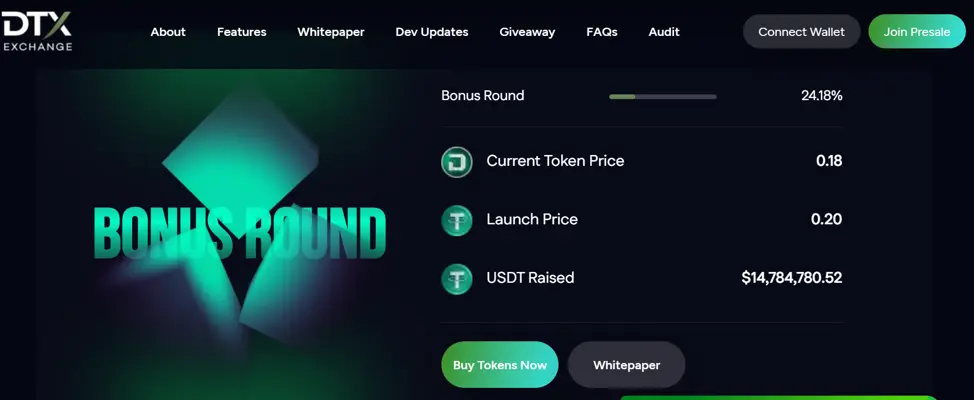Click the green Join Presale button
This screenshot has height=400, width=974.
click(917, 32)
